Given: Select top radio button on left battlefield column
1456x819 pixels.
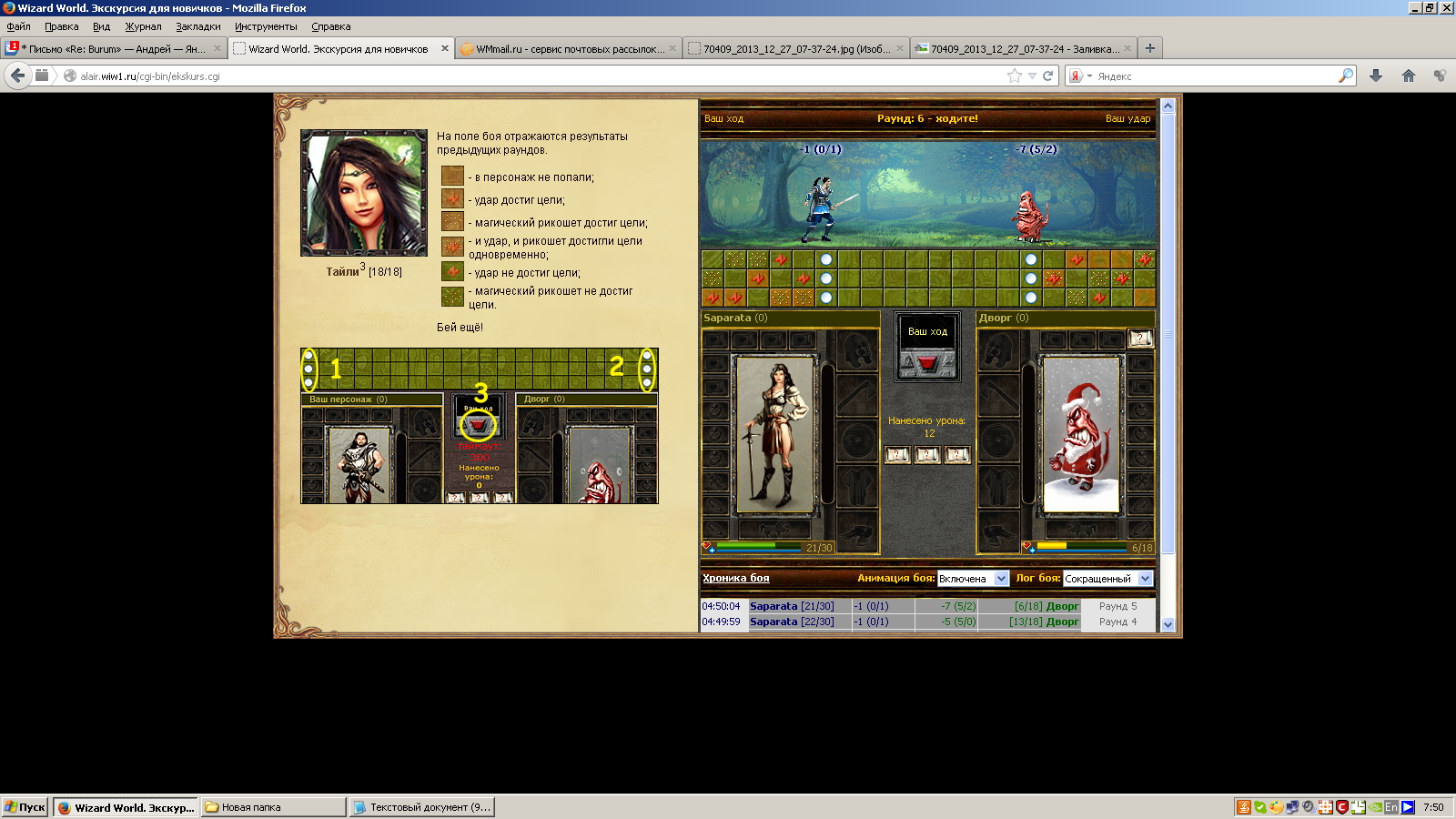Looking at the screenshot, I should point(826,259).
